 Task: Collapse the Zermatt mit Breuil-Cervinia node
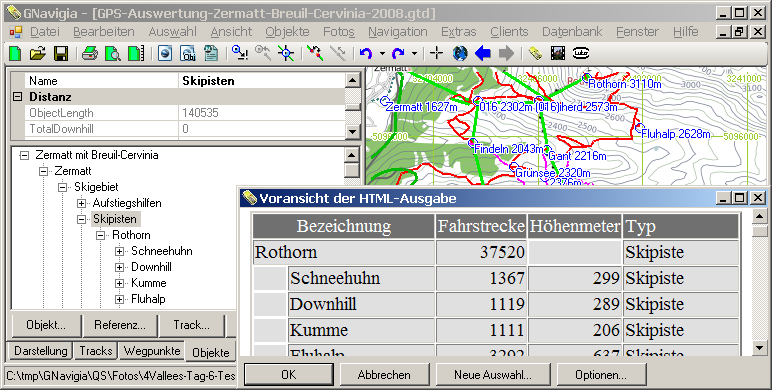pyautogui.click(x=24, y=155)
